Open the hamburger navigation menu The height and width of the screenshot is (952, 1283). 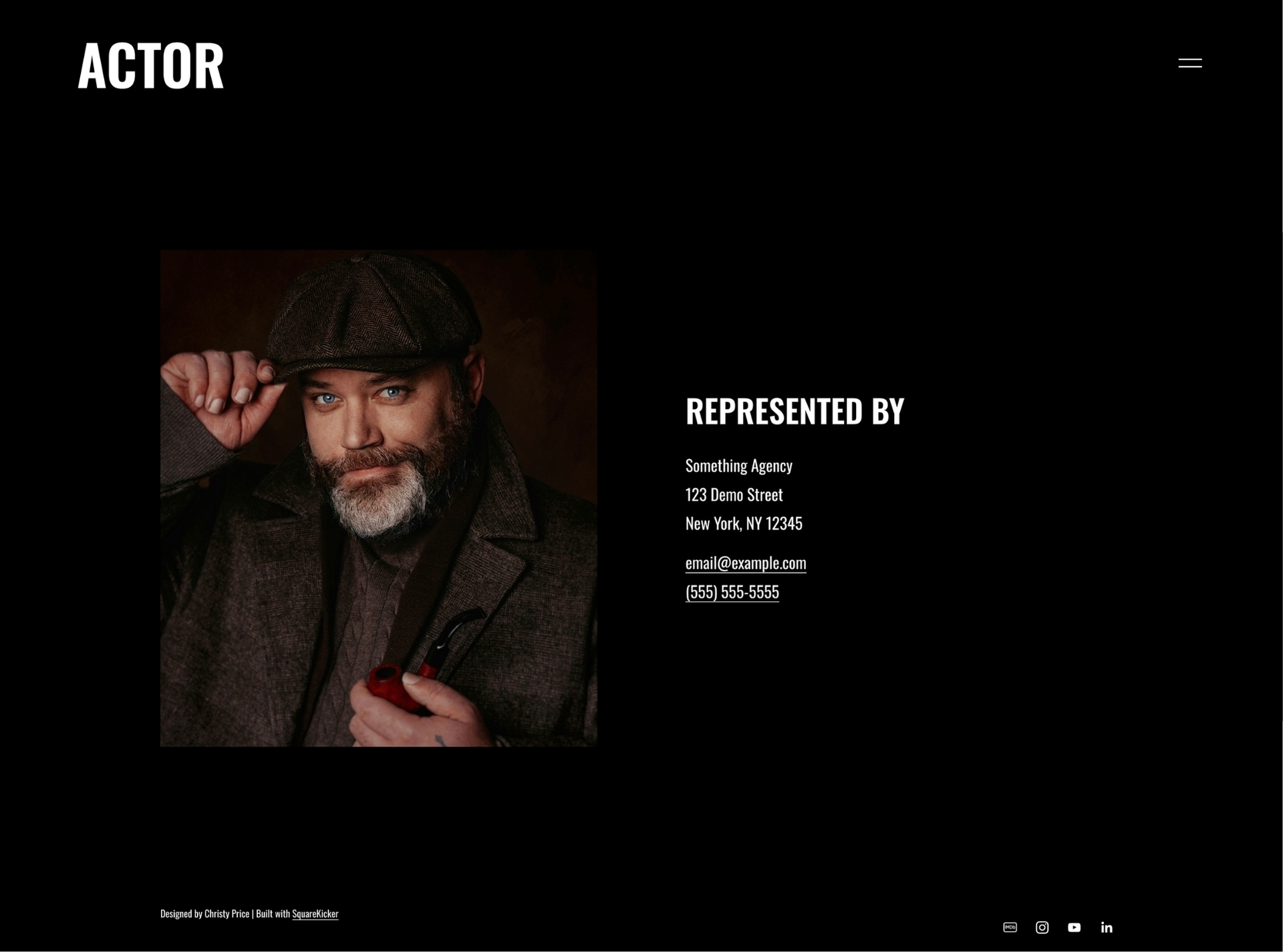click(x=1189, y=63)
